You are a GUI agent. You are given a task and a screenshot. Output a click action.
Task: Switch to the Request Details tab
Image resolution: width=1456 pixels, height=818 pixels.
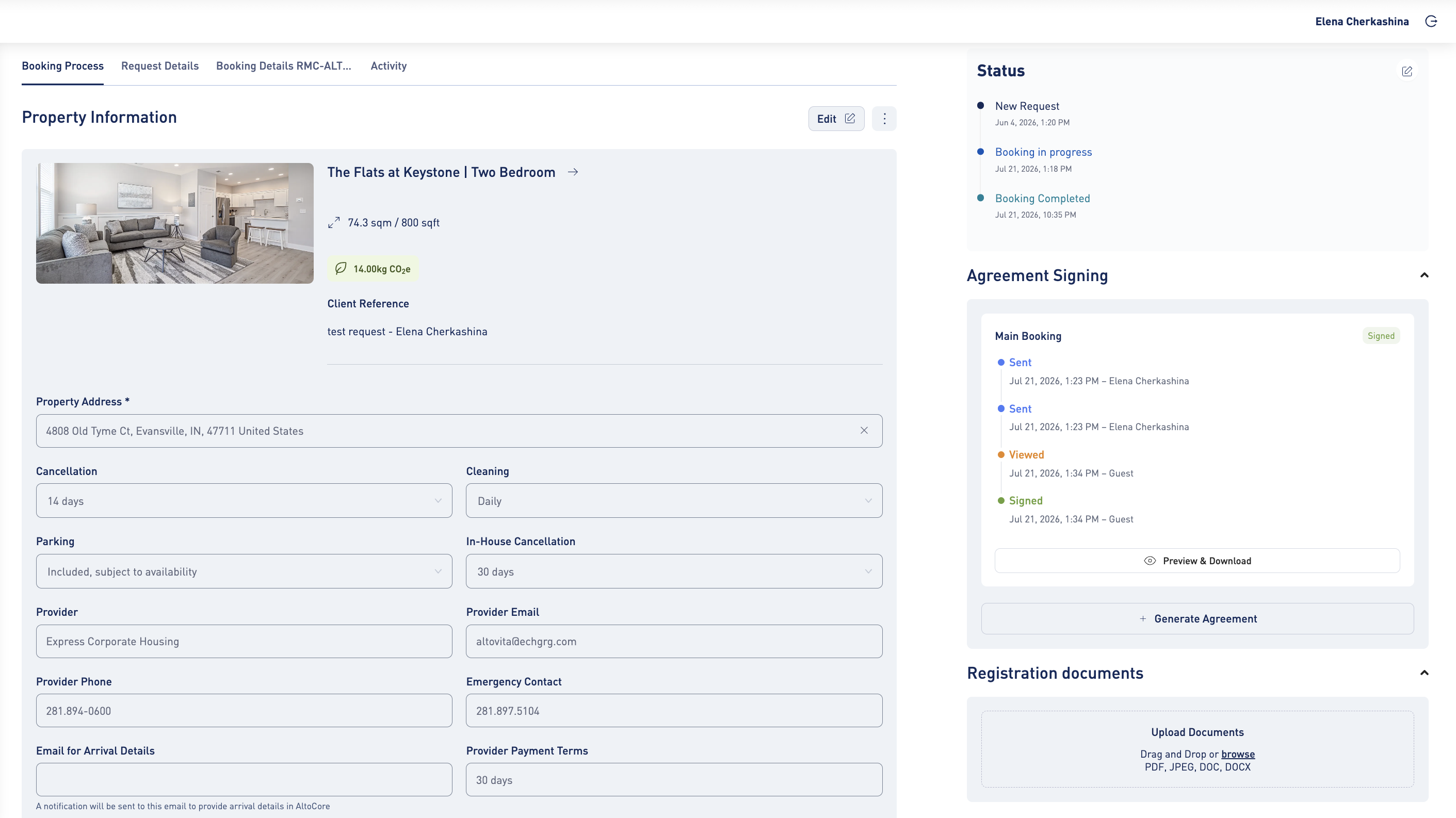[160, 66]
